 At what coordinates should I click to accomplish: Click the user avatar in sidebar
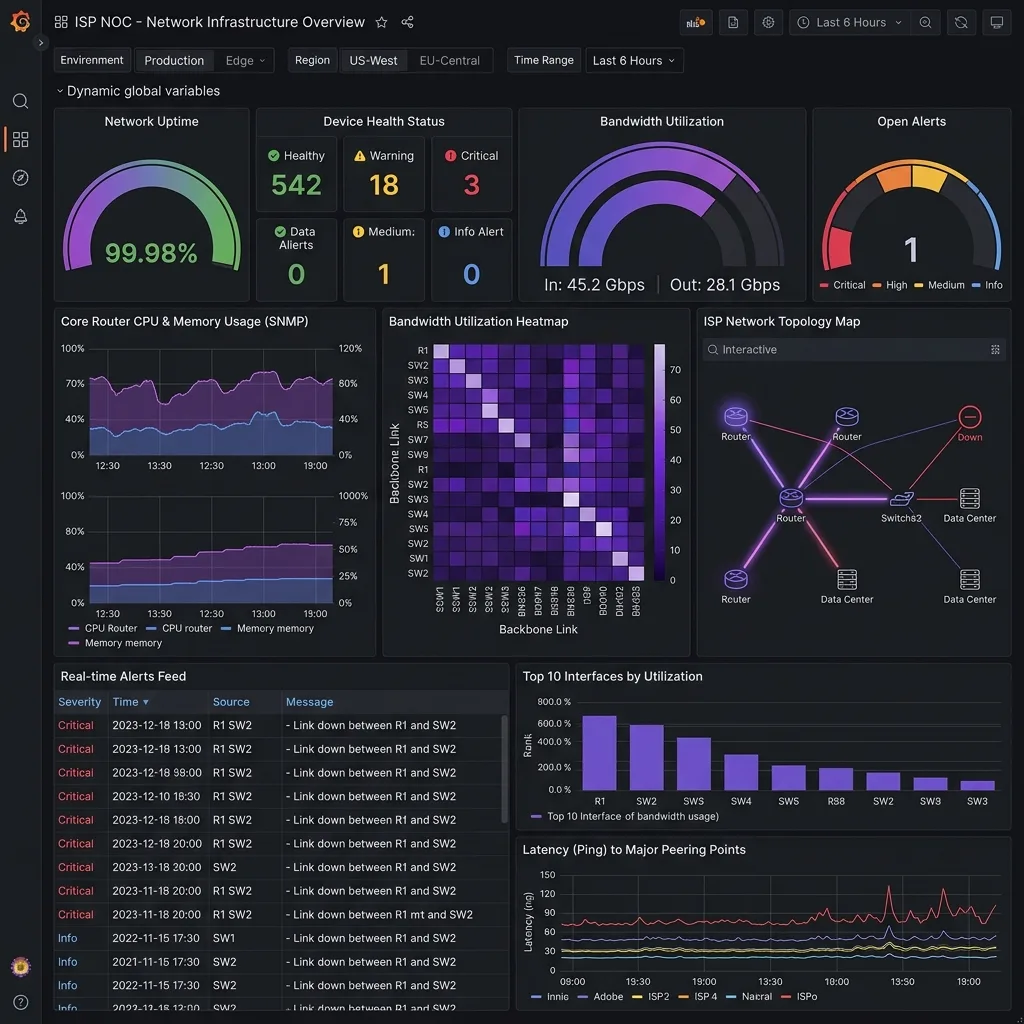tap(20, 966)
